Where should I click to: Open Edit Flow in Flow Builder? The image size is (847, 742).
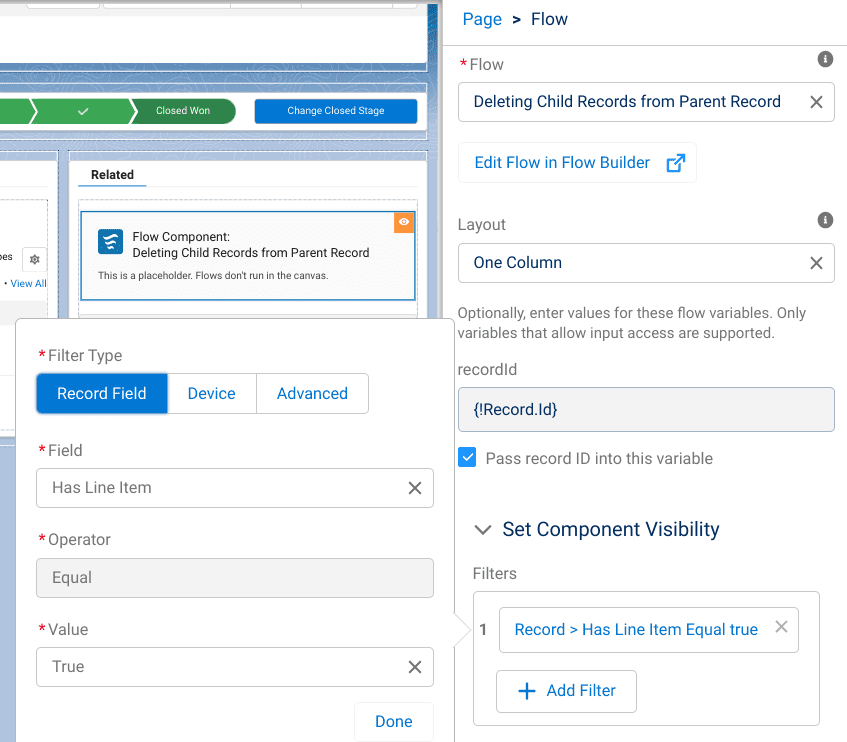click(577, 163)
